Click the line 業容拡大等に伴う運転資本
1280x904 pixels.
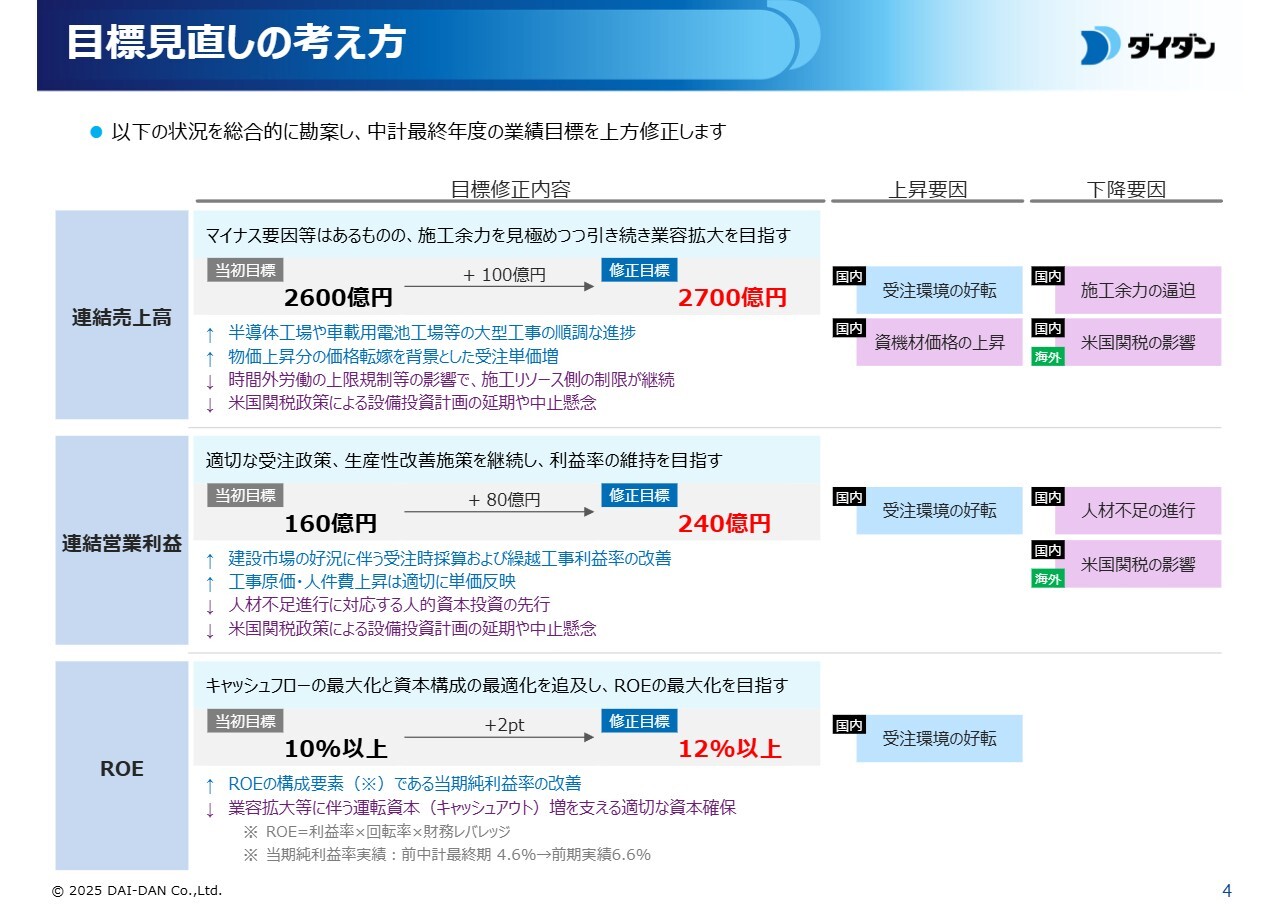coord(482,807)
